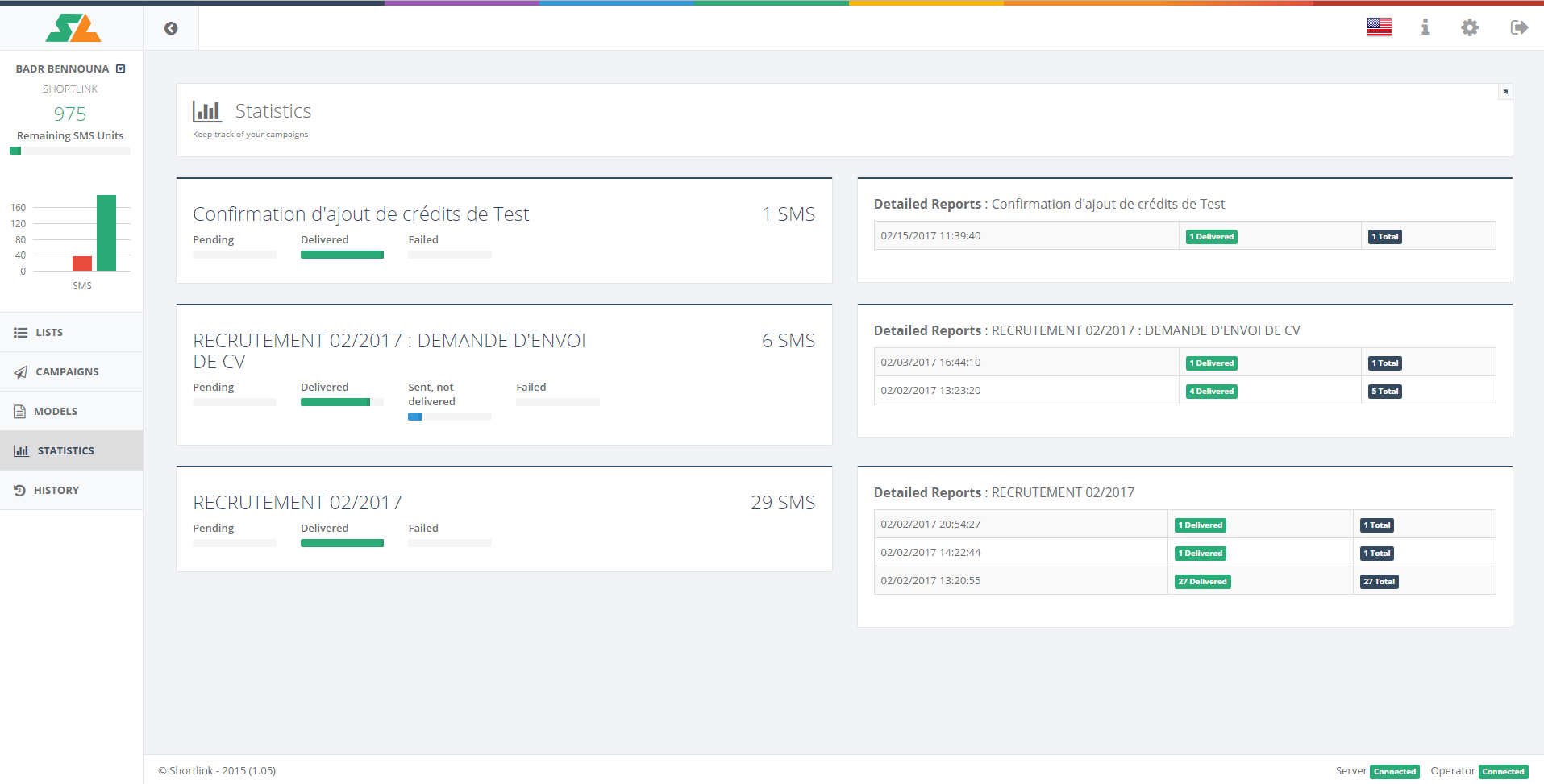Toggle fullscreen on Statistics panel
This screenshot has width=1544, height=784.
(1504, 92)
